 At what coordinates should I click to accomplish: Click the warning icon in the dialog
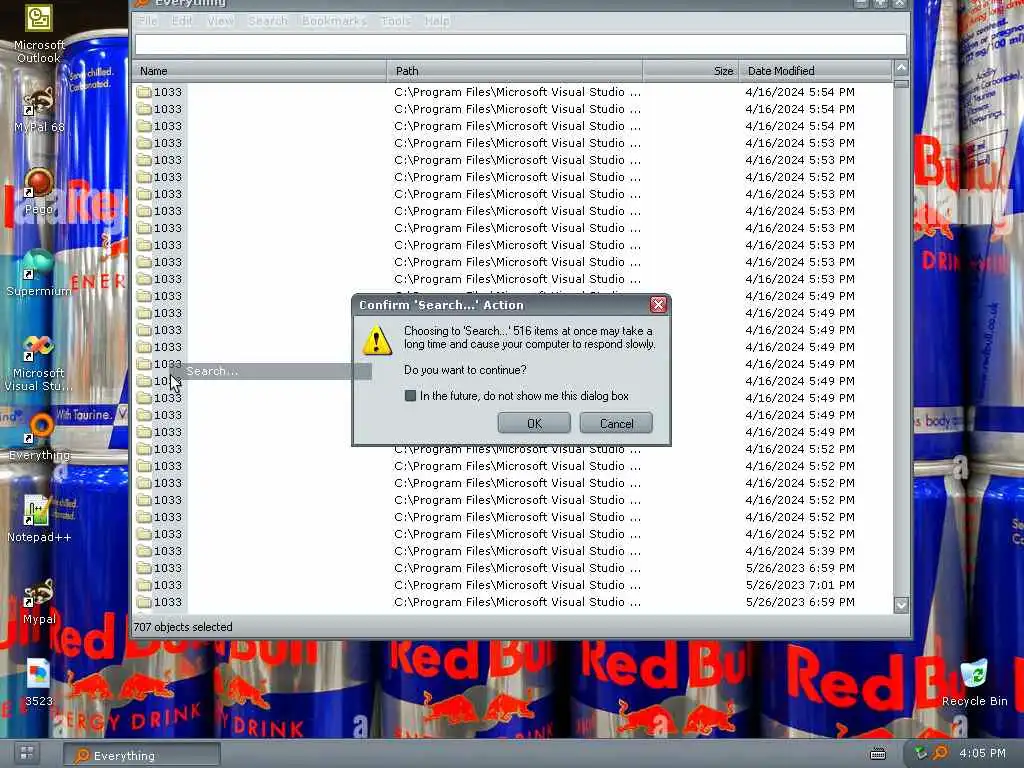(x=377, y=340)
